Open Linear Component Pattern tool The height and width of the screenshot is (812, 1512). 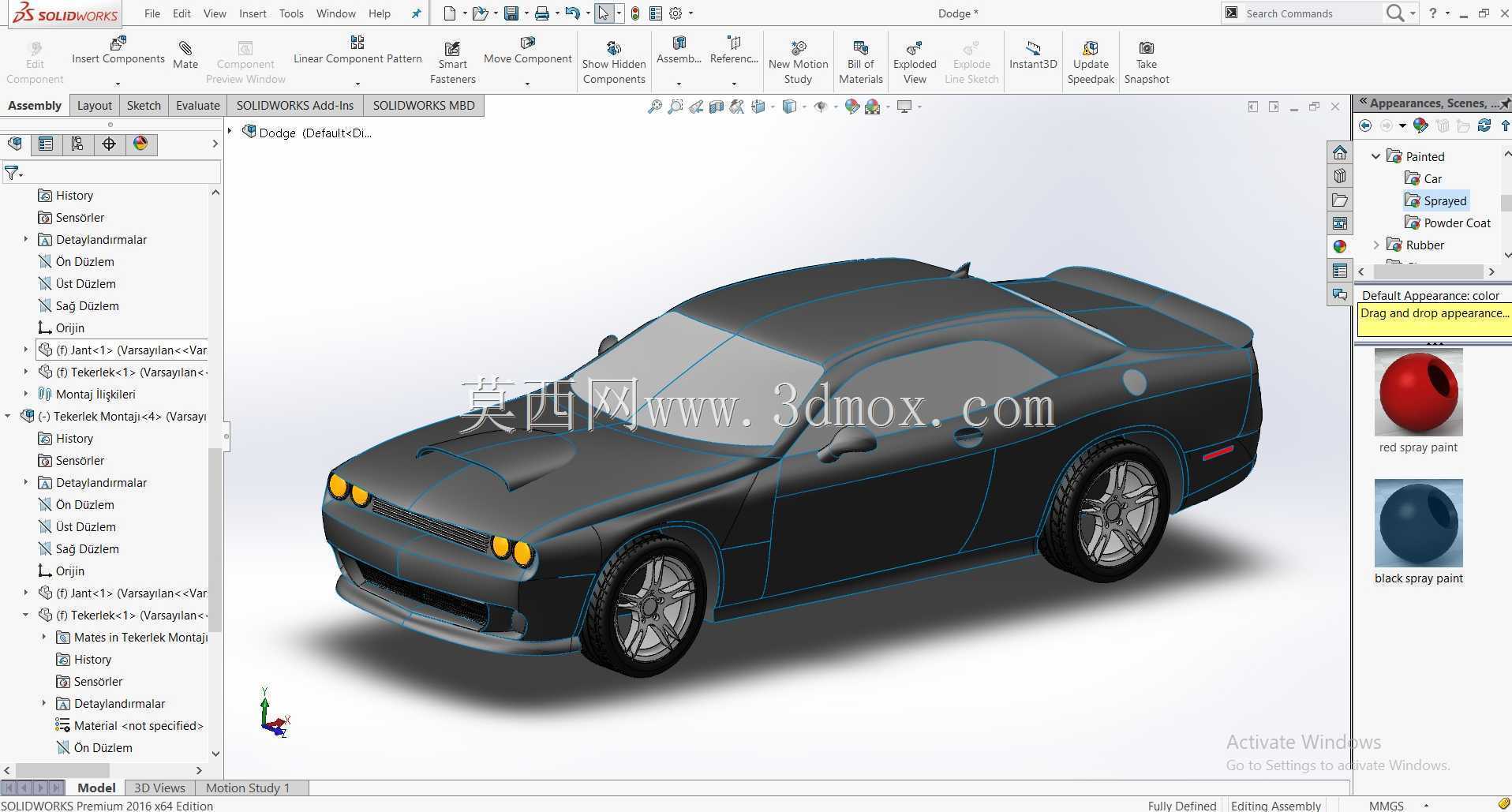[357, 51]
